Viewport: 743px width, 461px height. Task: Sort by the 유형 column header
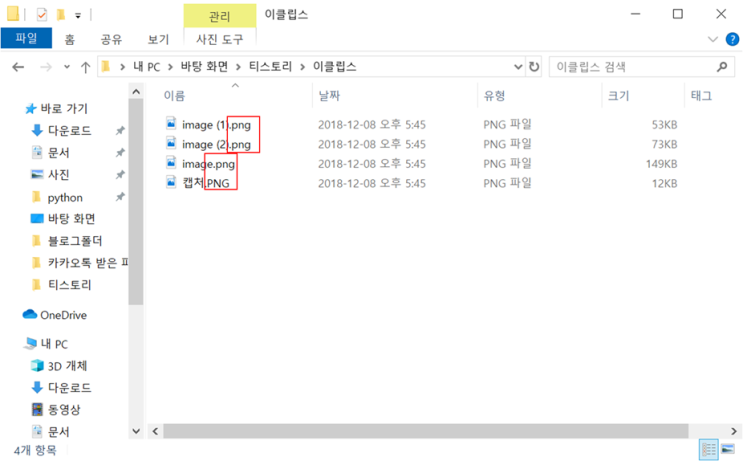tap(494, 96)
